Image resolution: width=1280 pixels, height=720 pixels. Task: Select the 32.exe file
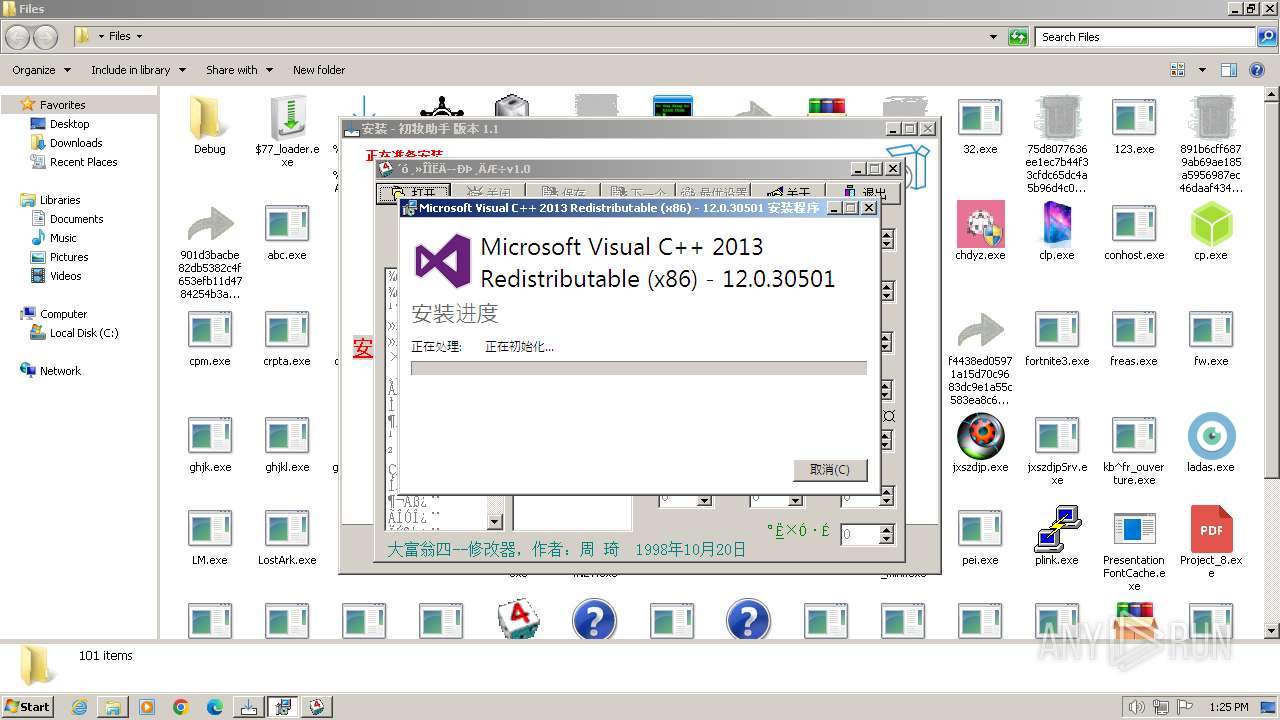pos(980,117)
